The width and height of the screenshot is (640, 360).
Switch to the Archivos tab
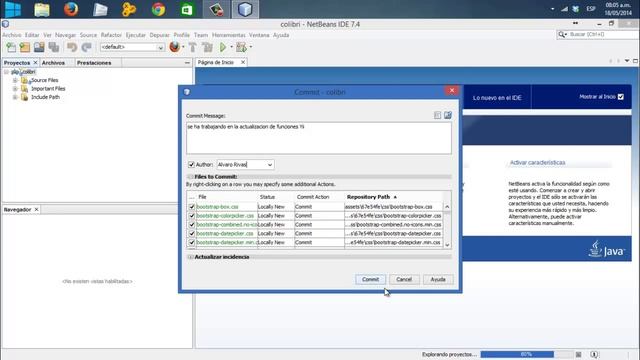pyautogui.click(x=53, y=63)
